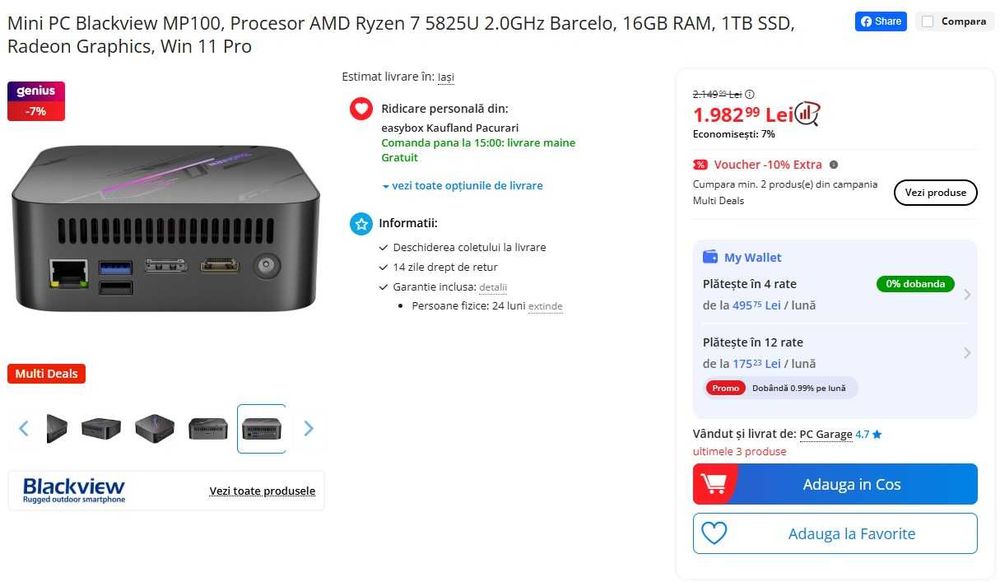Expand the 12 rate payment option

pos(966,353)
